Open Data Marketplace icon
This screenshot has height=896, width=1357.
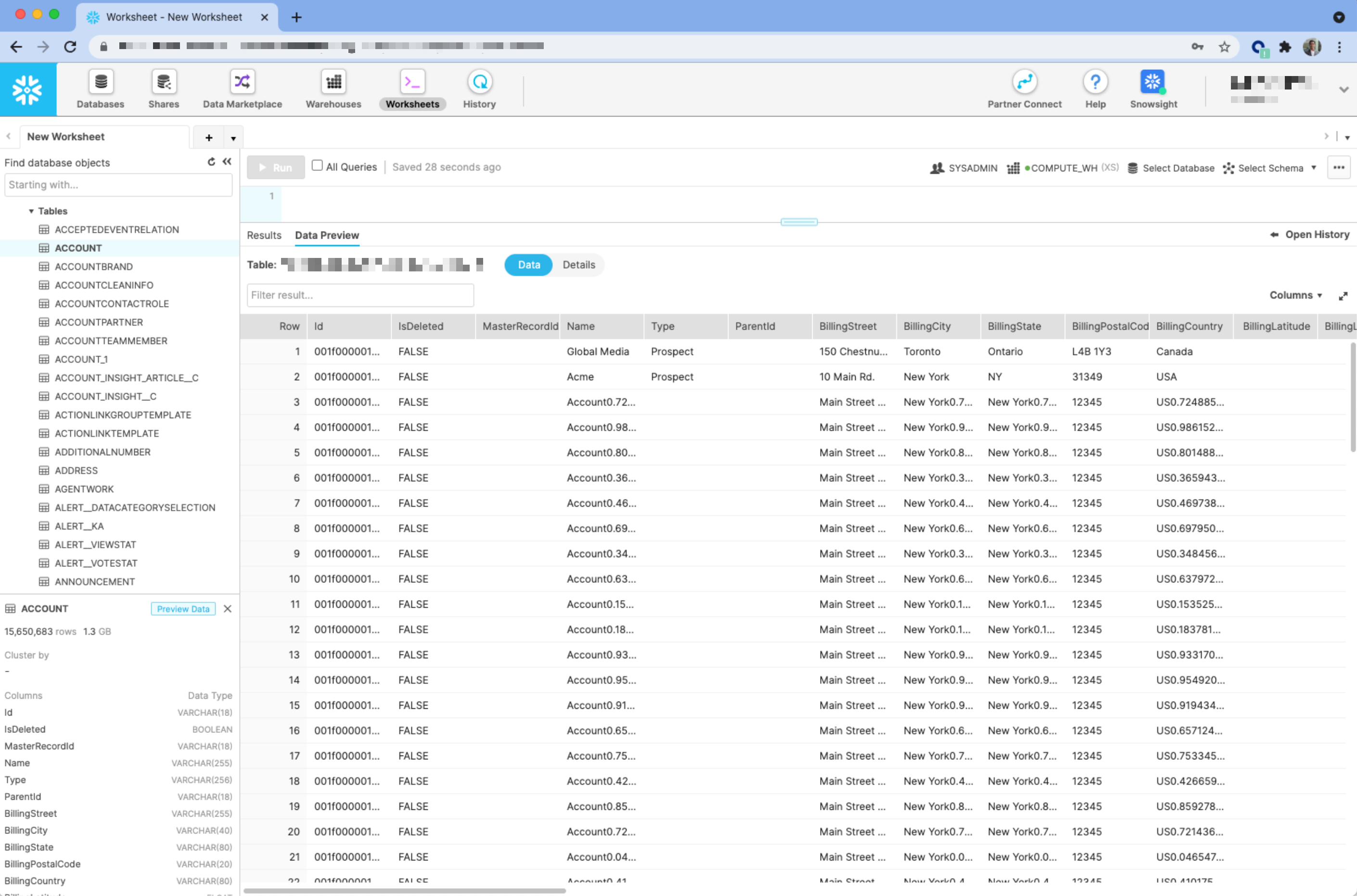point(242,83)
